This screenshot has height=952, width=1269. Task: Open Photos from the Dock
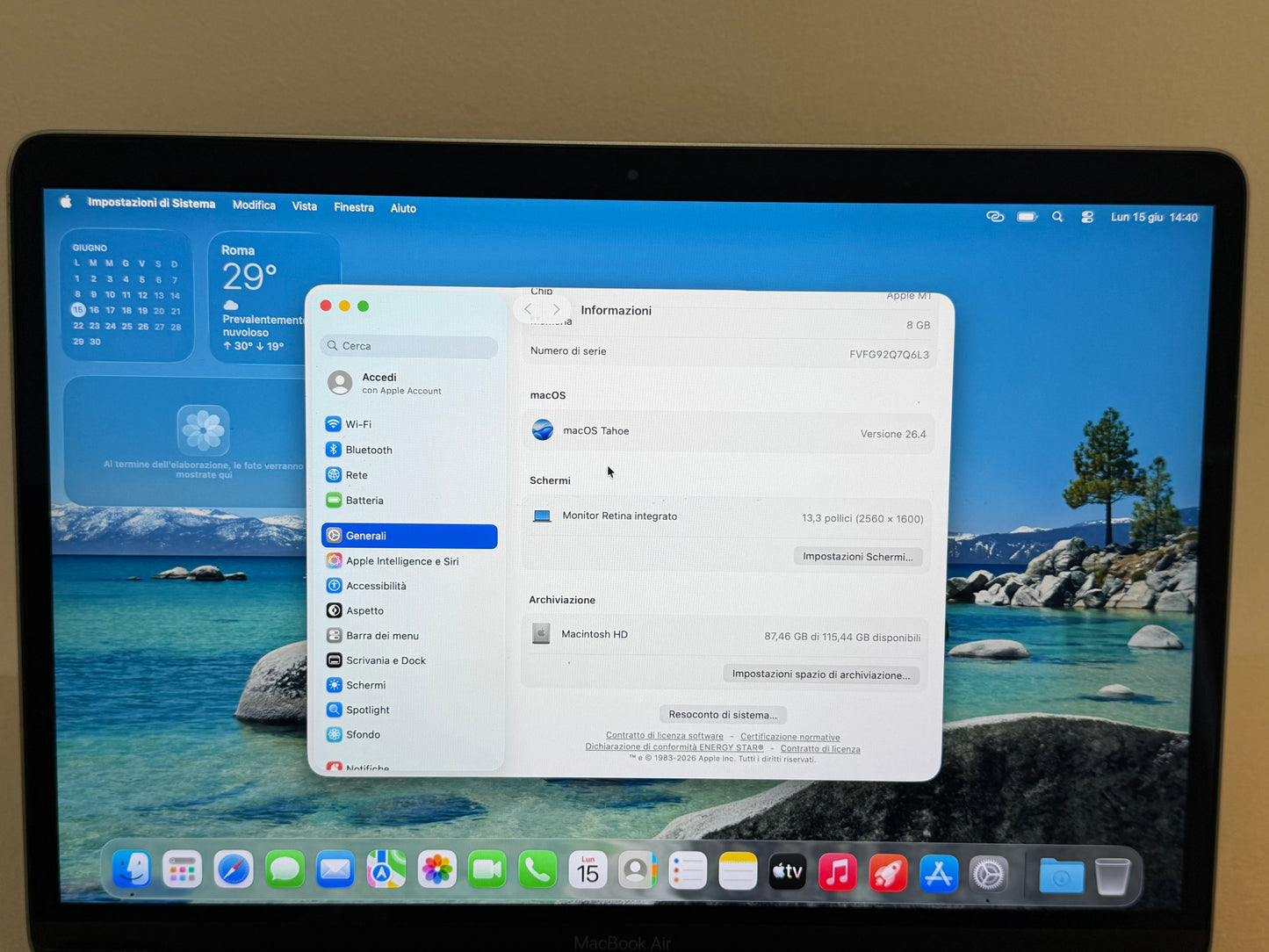[x=436, y=870]
